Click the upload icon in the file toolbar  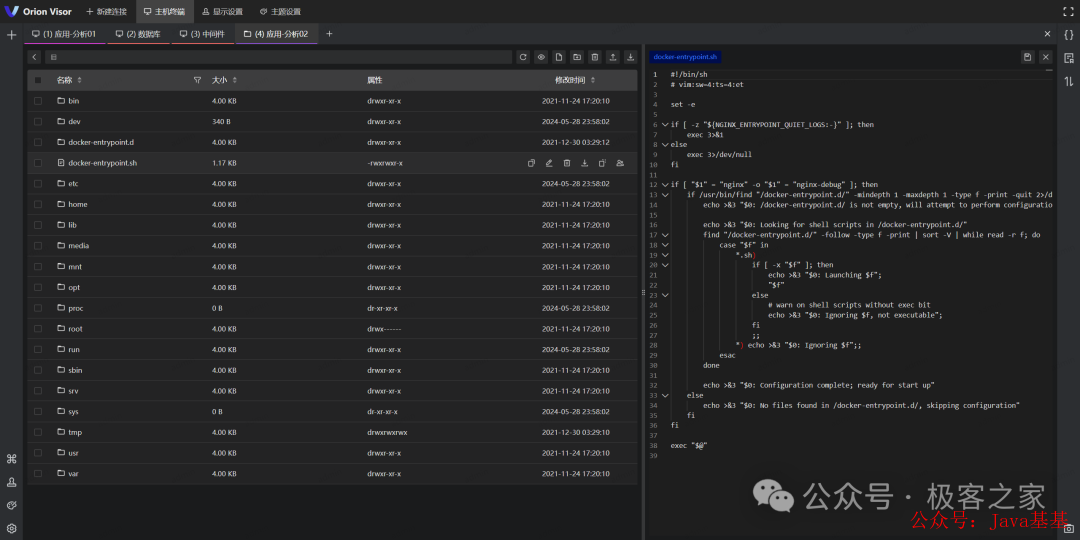[612, 57]
